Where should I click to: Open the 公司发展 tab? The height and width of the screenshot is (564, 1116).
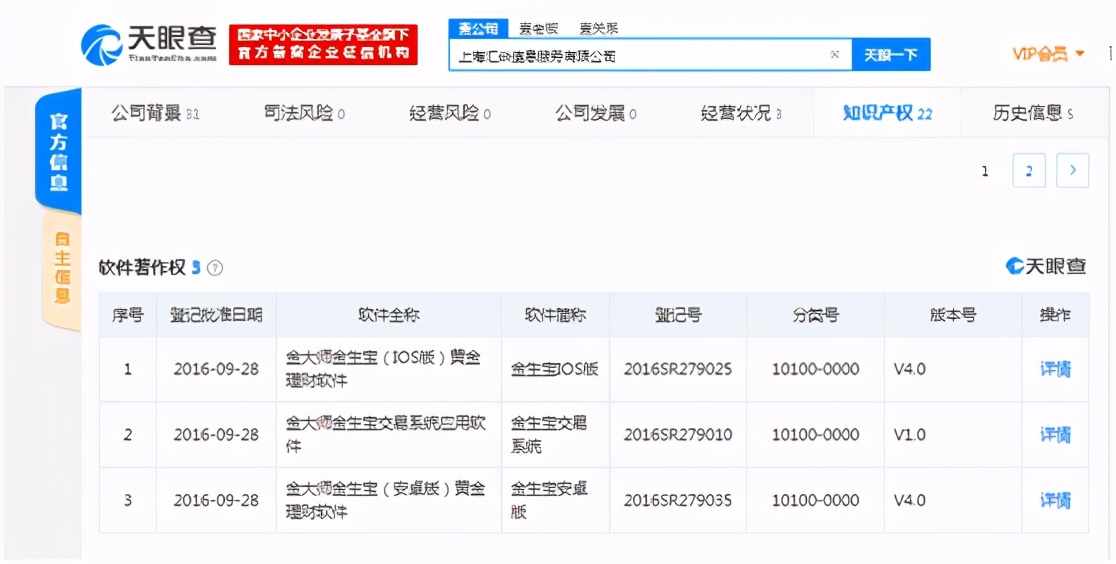596,113
